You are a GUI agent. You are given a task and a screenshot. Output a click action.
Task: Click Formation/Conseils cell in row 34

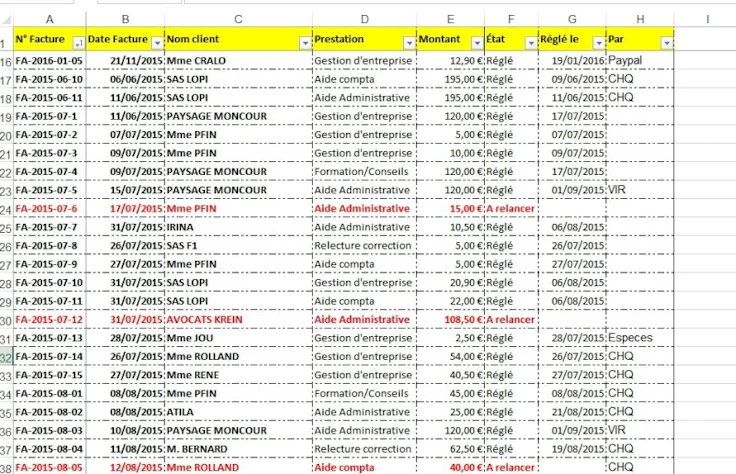point(364,393)
